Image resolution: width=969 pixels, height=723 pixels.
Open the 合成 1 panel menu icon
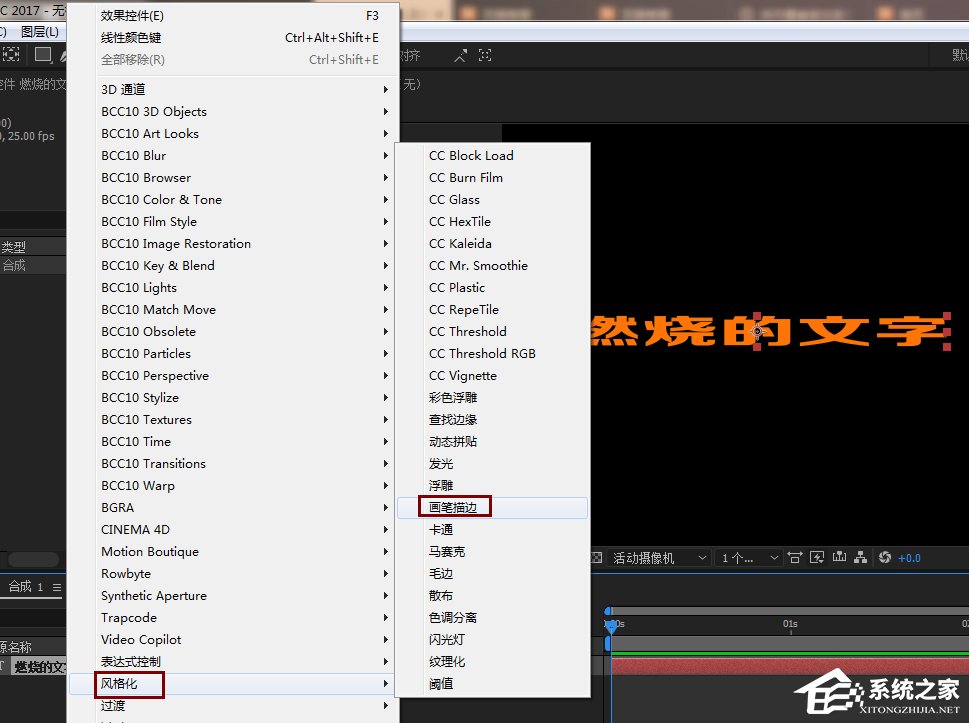click(x=57, y=587)
